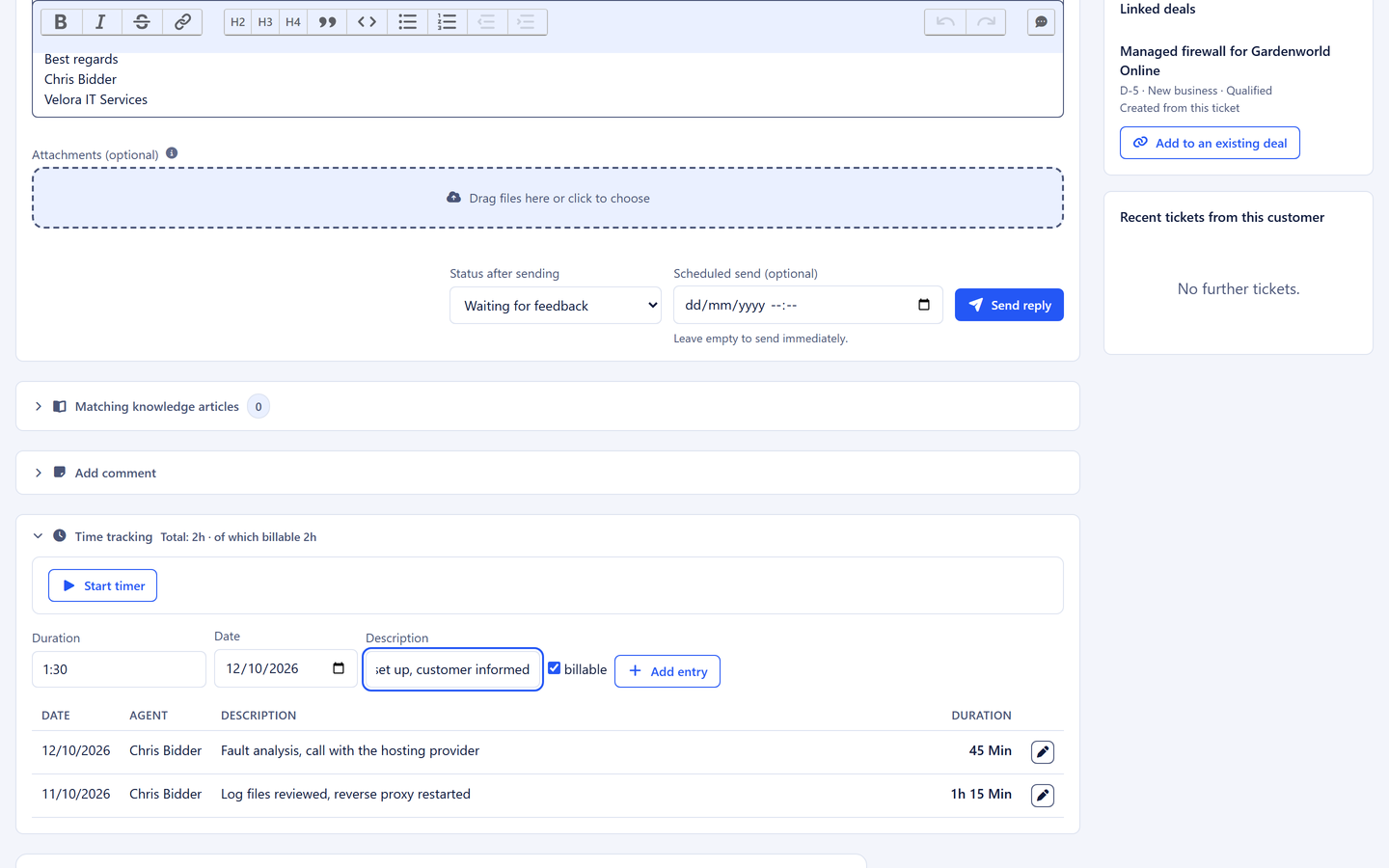Click the attachments info icon
Image resolution: width=1389 pixels, height=868 pixels.
click(x=172, y=153)
